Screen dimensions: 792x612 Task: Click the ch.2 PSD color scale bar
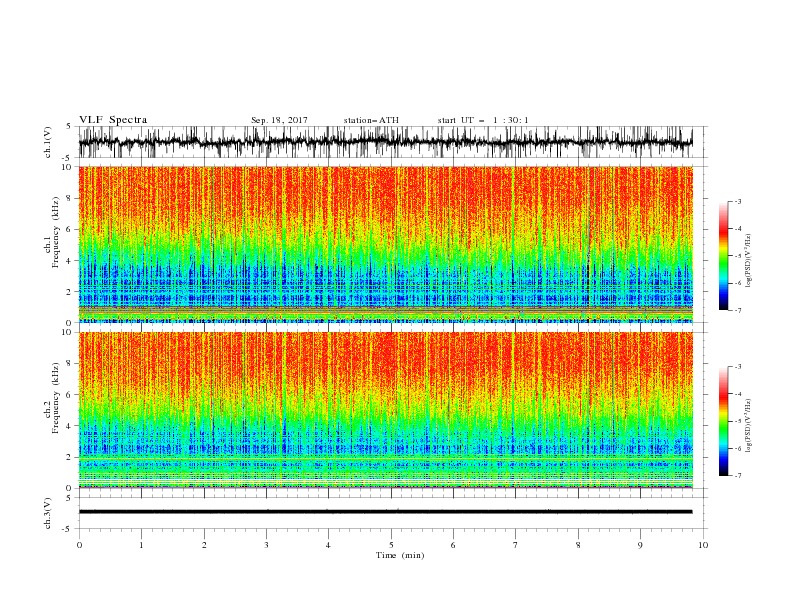[x=724, y=421]
